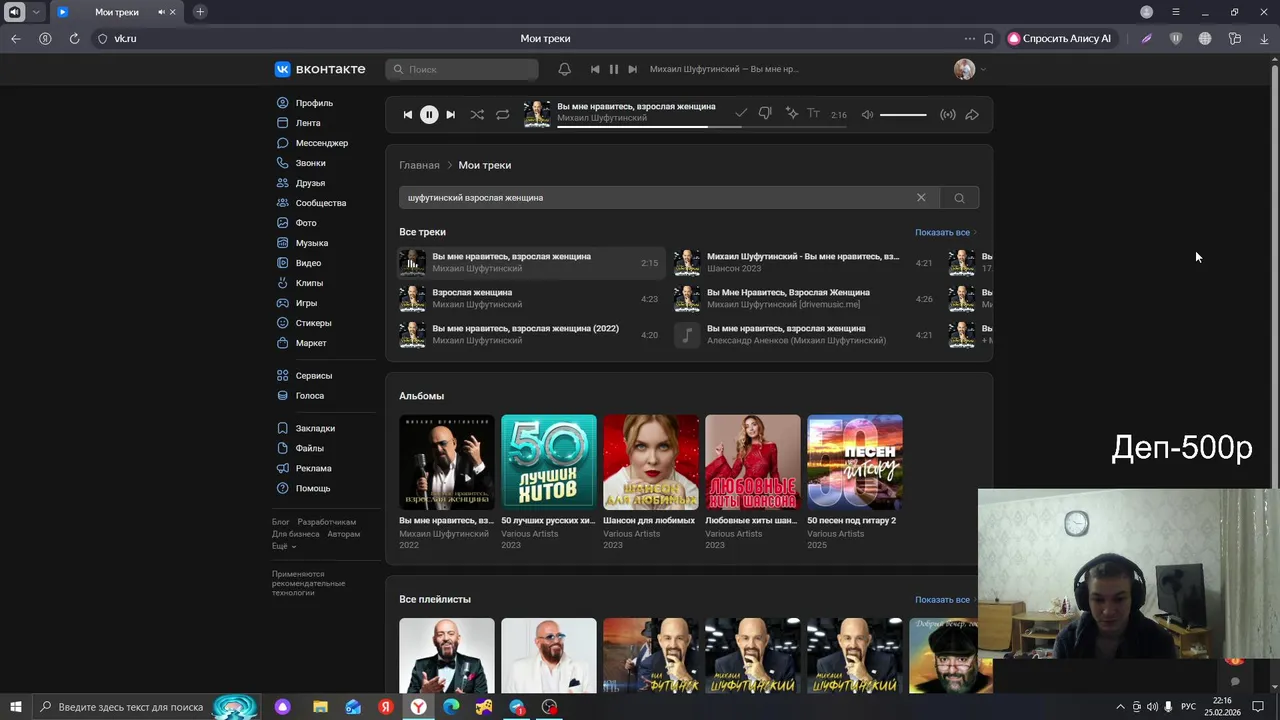Viewport: 1280px width, 720px height.
Task: Pause playback in the main player bar
Action: 429,114
